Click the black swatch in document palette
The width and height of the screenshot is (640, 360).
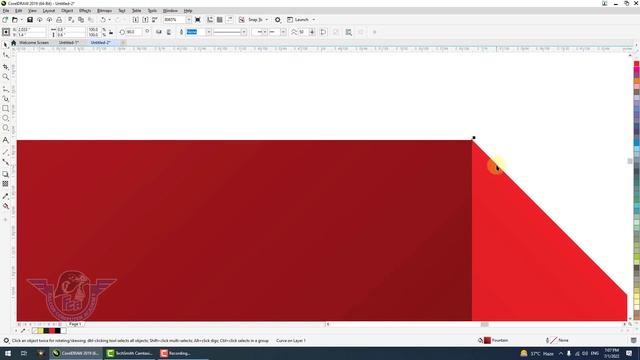[x=58, y=331]
